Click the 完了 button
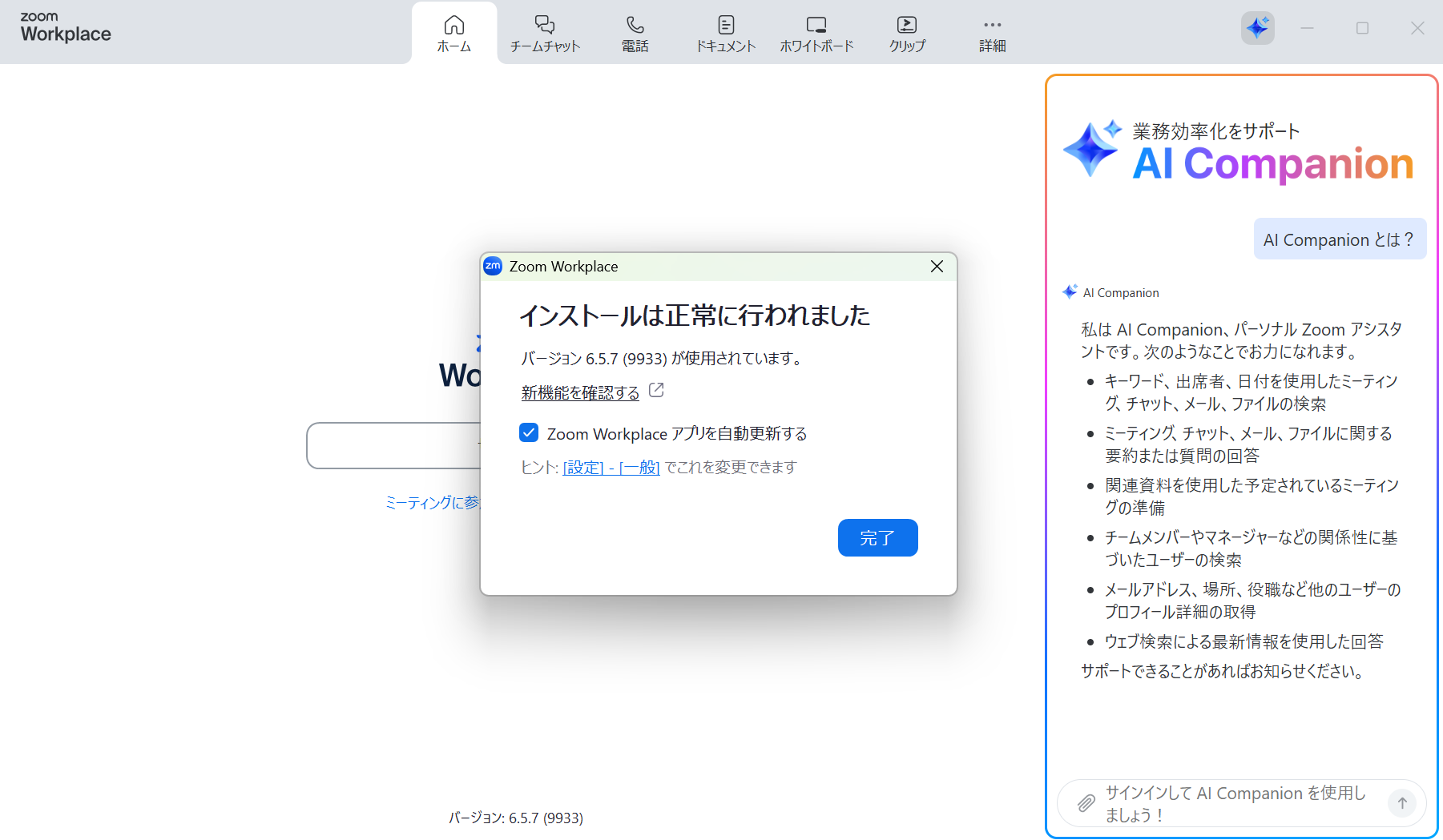The height and width of the screenshot is (840, 1443). pyautogui.click(x=878, y=537)
